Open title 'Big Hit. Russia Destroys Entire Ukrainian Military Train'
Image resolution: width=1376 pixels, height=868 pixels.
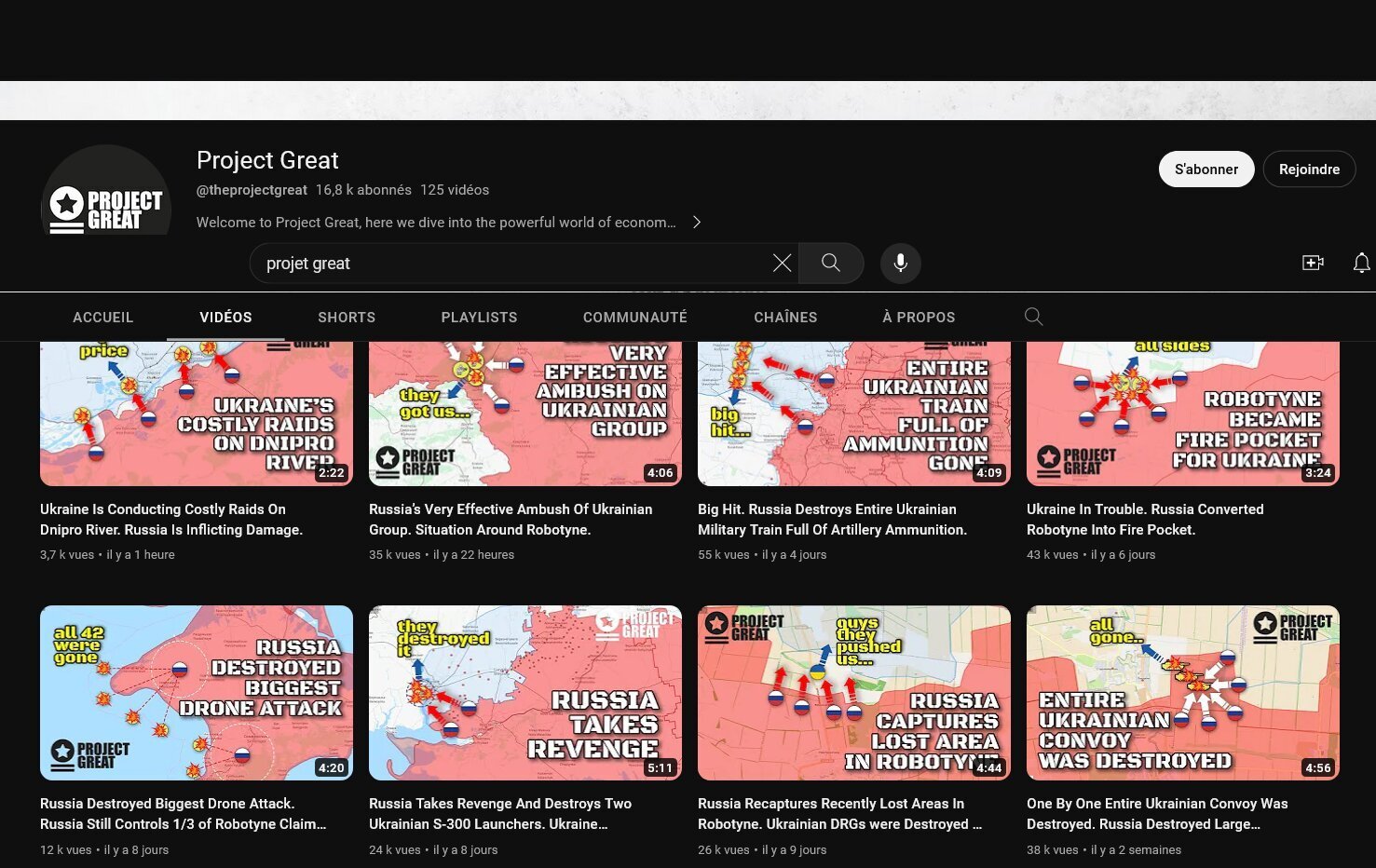click(x=832, y=520)
